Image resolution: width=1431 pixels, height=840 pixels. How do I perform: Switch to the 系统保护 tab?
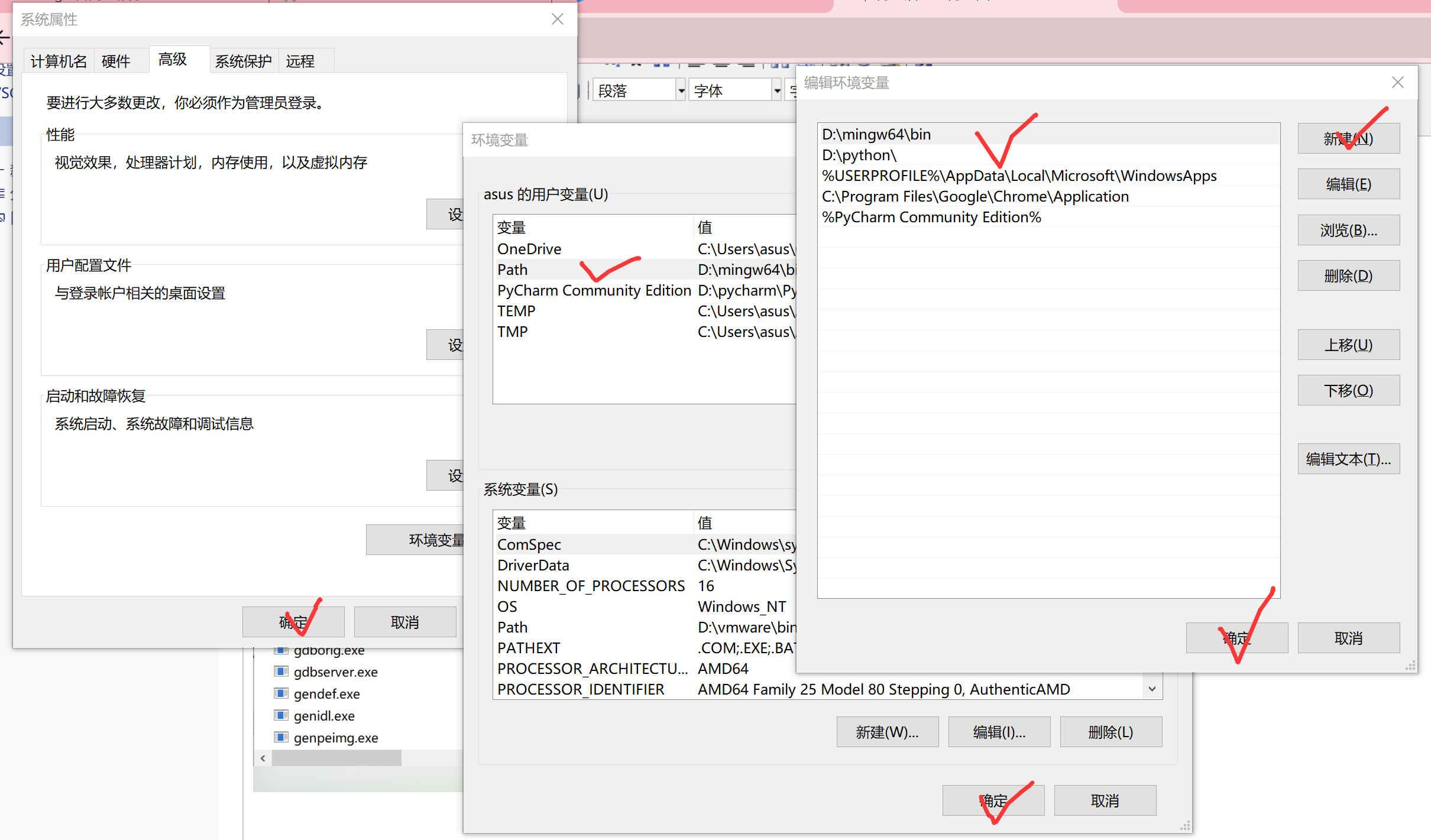pyautogui.click(x=243, y=61)
